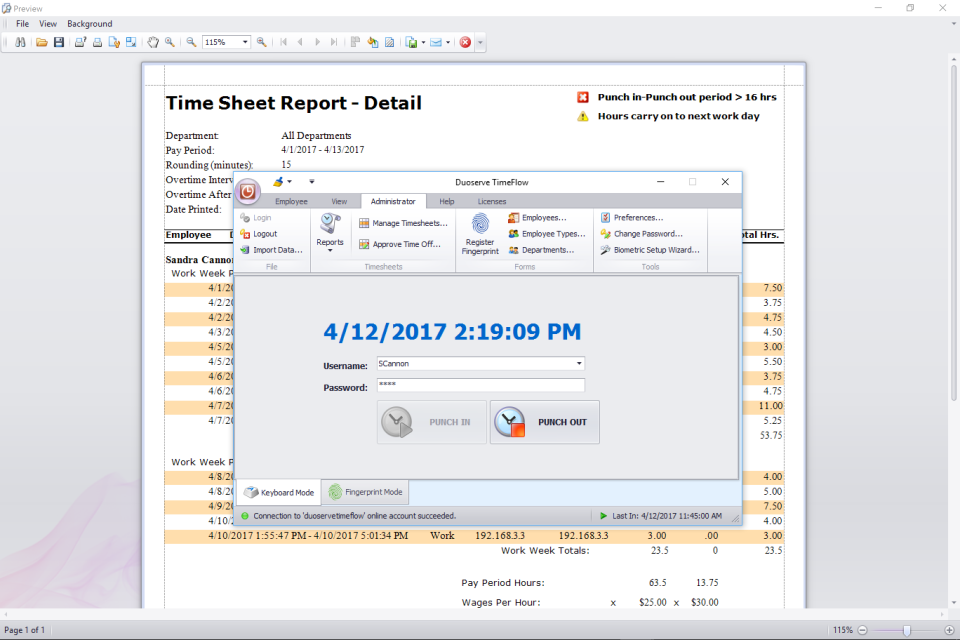Image resolution: width=960 pixels, height=640 pixels.
Task: Click the zoom minus button in status bar
Action: coord(862,630)
